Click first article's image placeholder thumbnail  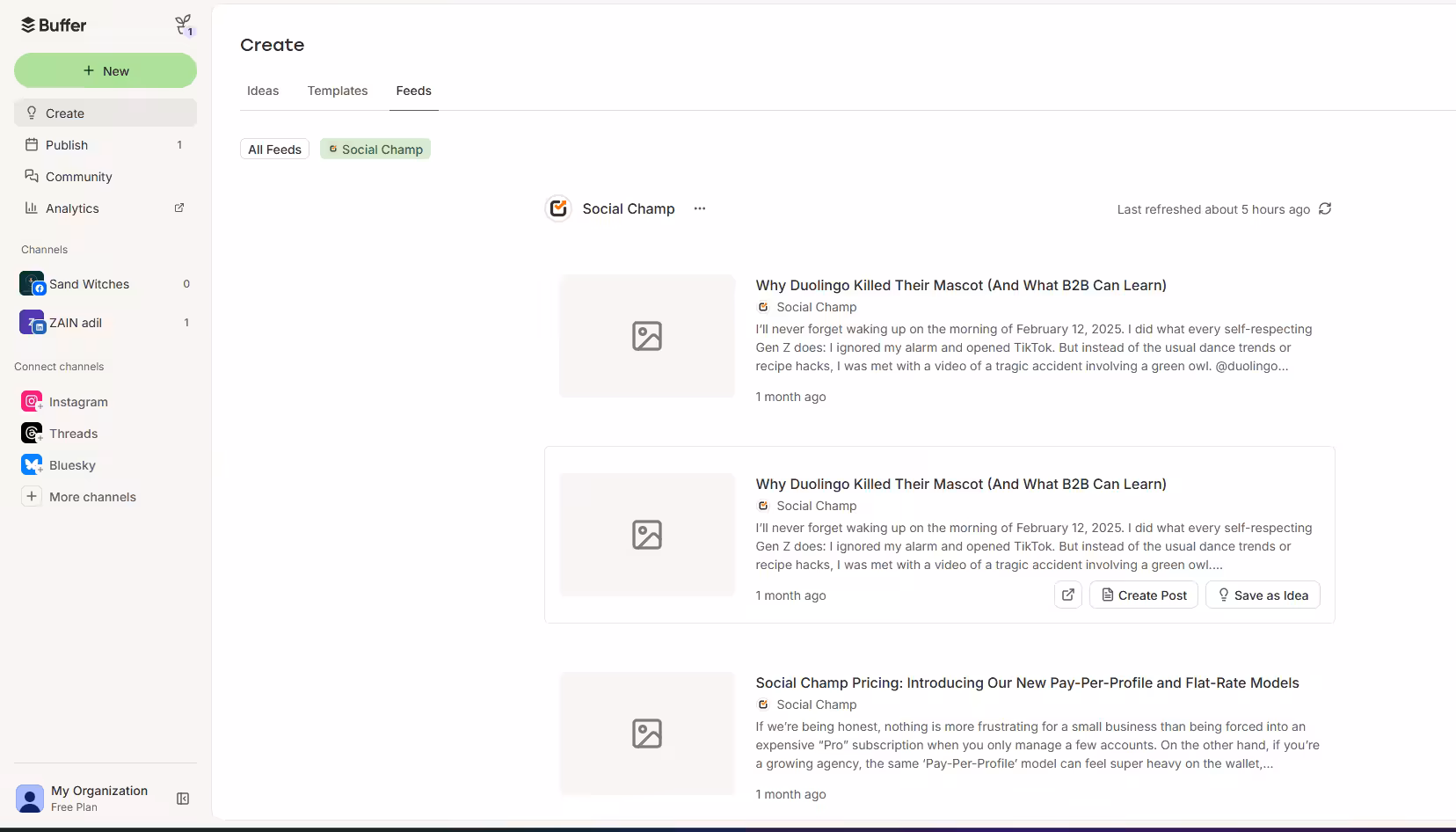[647, 336]
